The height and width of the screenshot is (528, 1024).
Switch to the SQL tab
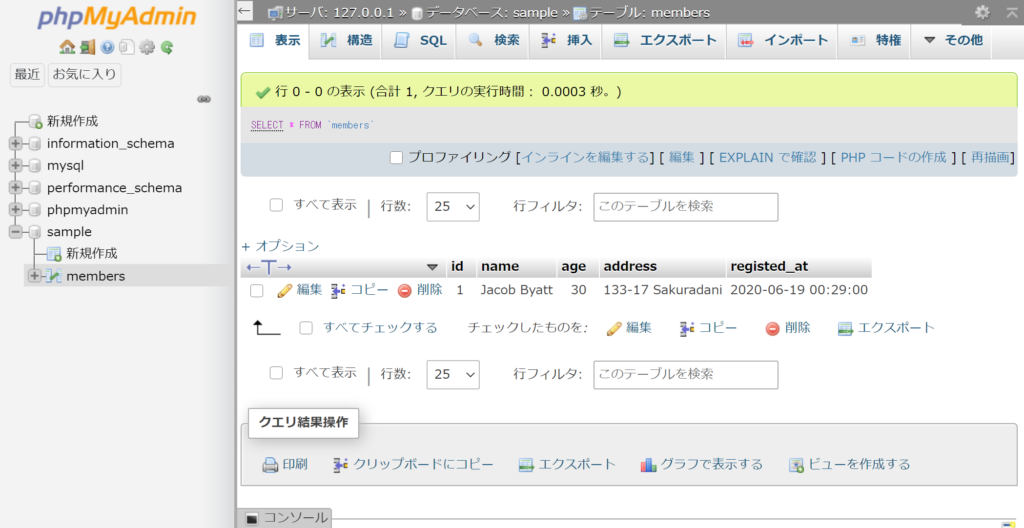point(421,40)
